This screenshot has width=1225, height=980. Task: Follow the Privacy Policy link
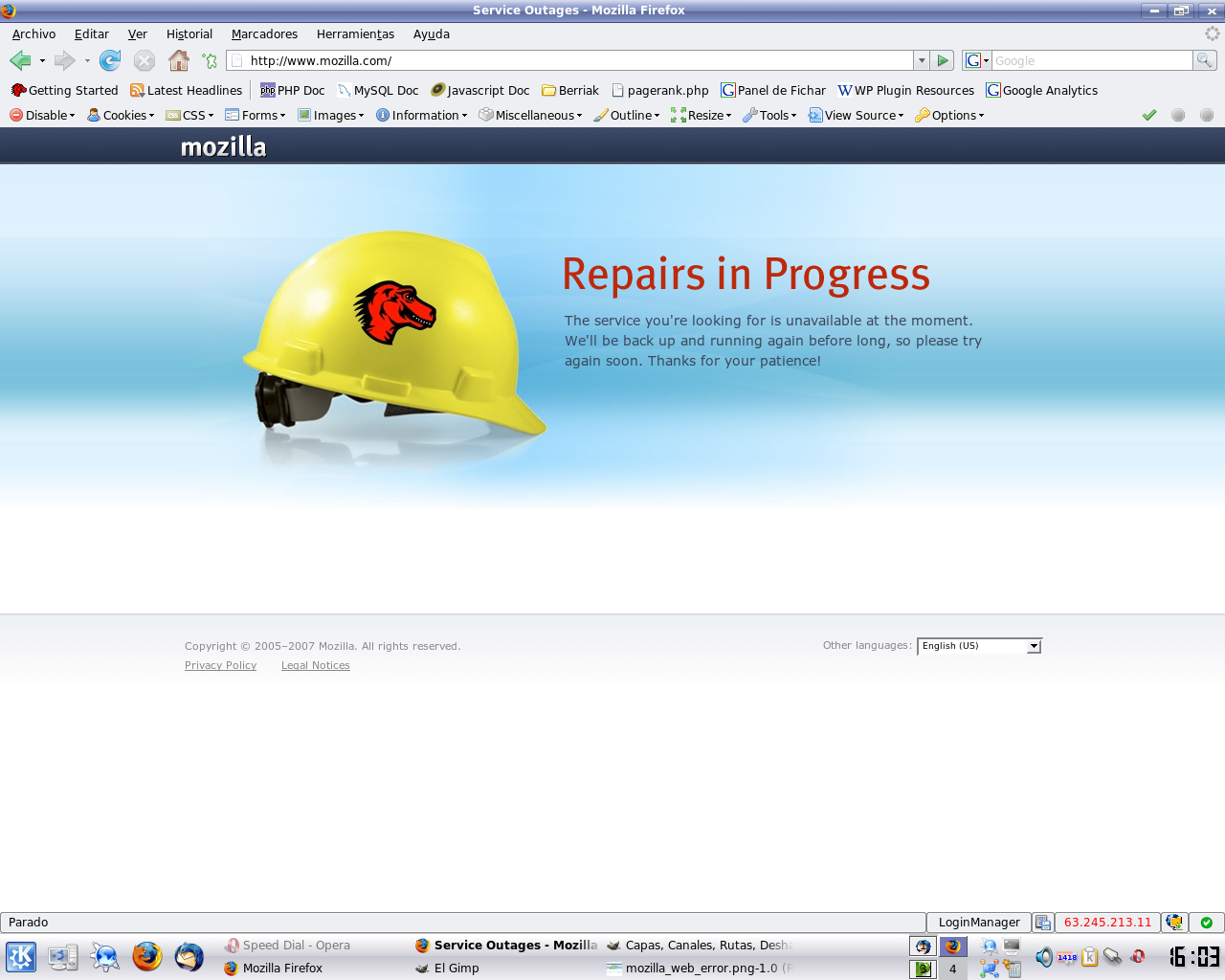220,665
